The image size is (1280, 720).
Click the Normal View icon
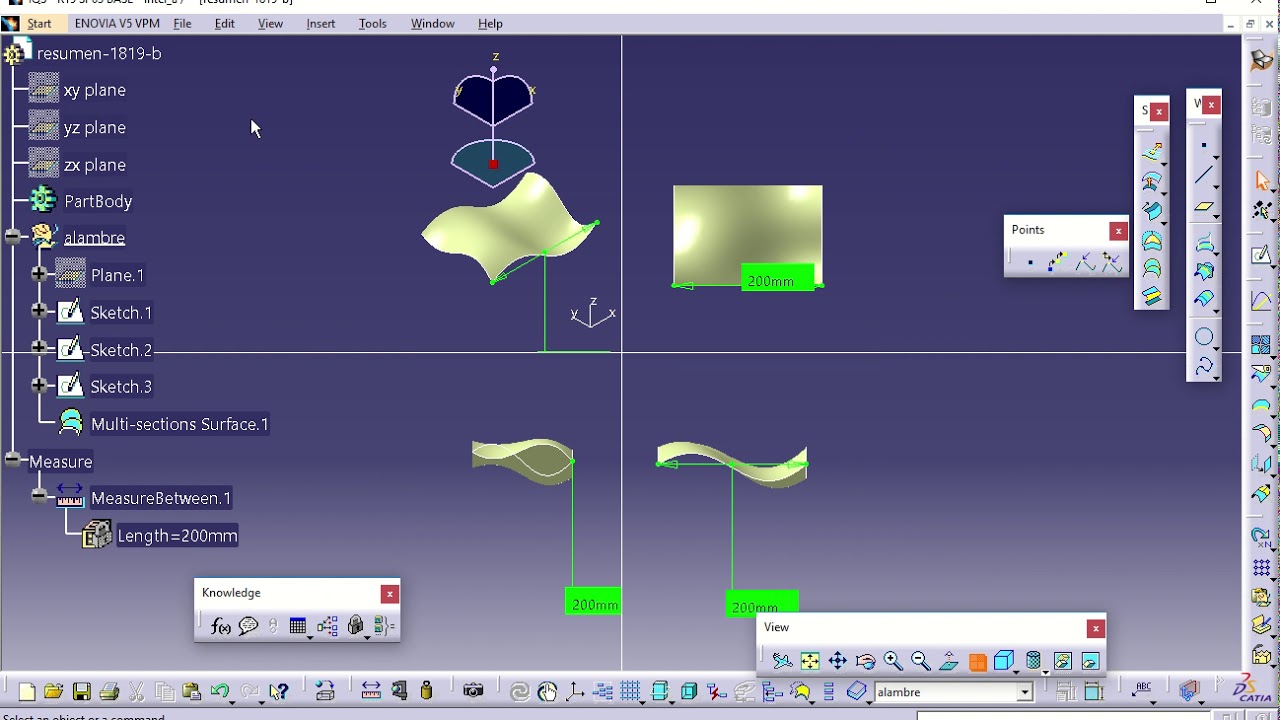tap(949, 661)
